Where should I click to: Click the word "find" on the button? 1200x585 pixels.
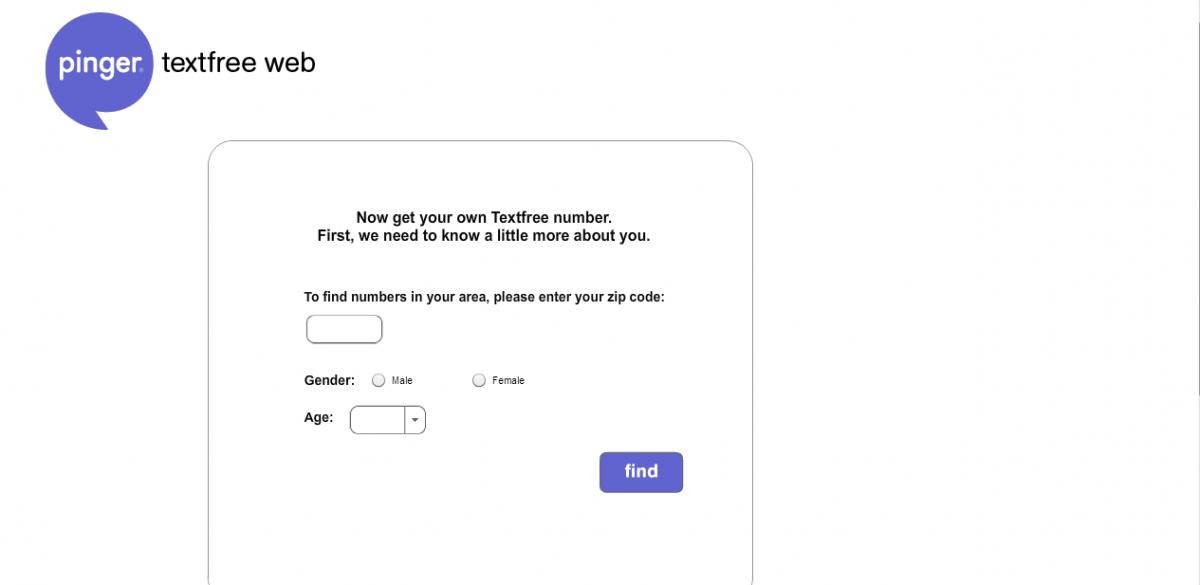(641, 471)
